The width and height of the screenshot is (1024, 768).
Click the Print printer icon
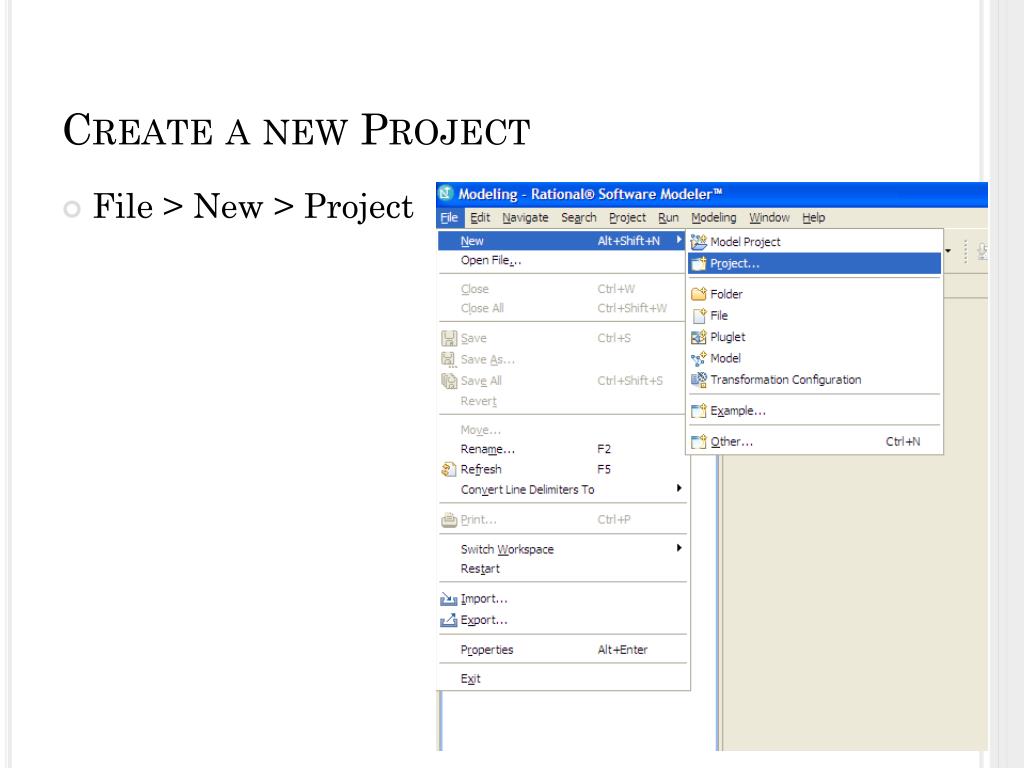(449, 520)
